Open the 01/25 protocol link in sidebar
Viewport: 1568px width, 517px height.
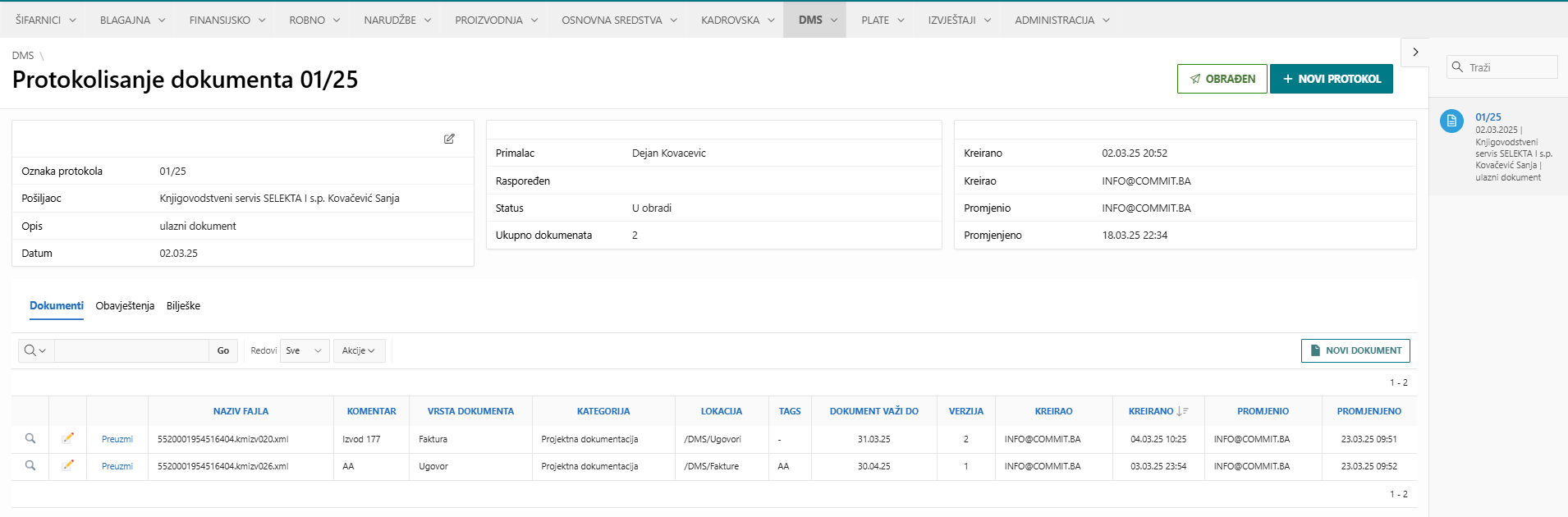pyautogui.click(x=1488, y=117)
